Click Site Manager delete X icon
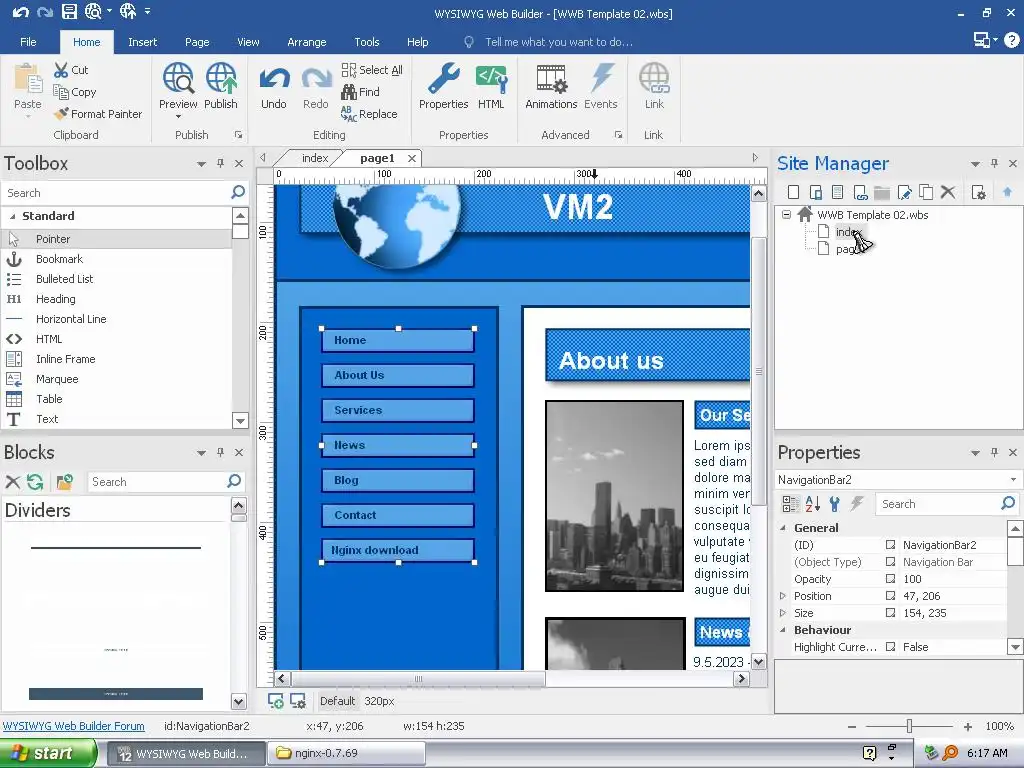The width and height of the screenshot is (1024, 768). click(x=948, y=192)
